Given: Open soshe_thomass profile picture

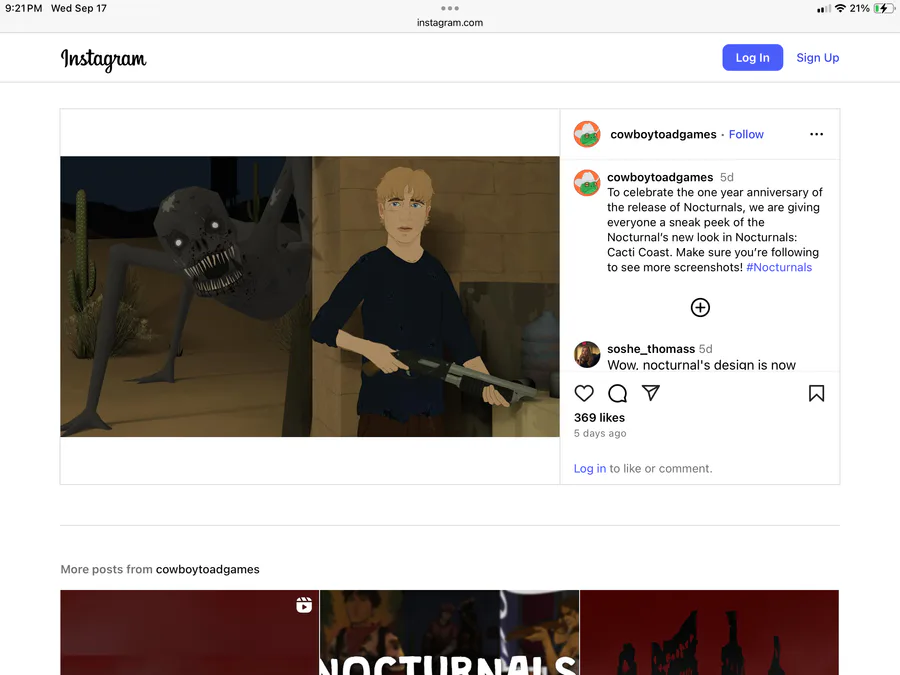Looking at the screenshot, I should pyautogui.click(x=587, y=354).
